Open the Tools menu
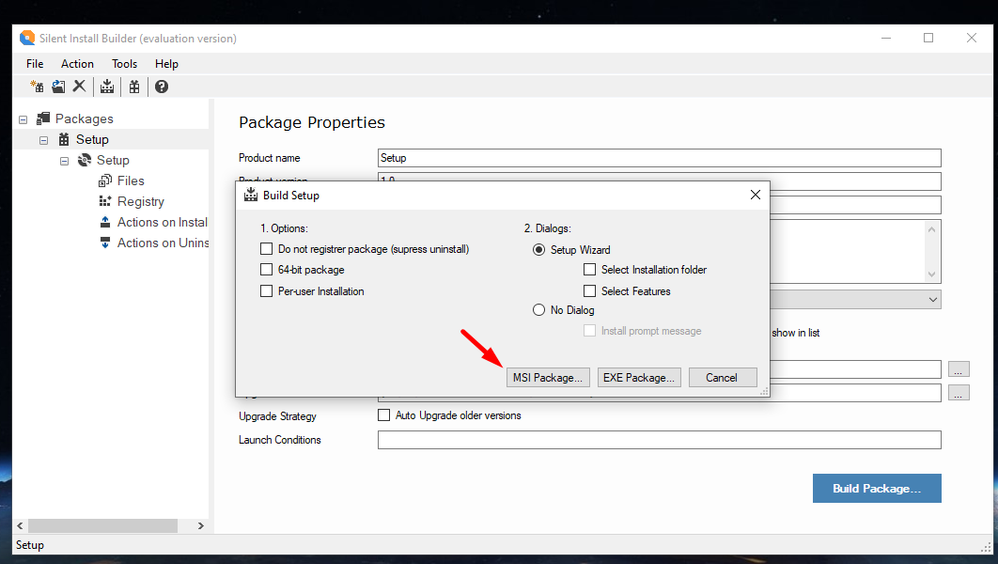The width and height of the screenshot is (998, 564). point(124,64)
